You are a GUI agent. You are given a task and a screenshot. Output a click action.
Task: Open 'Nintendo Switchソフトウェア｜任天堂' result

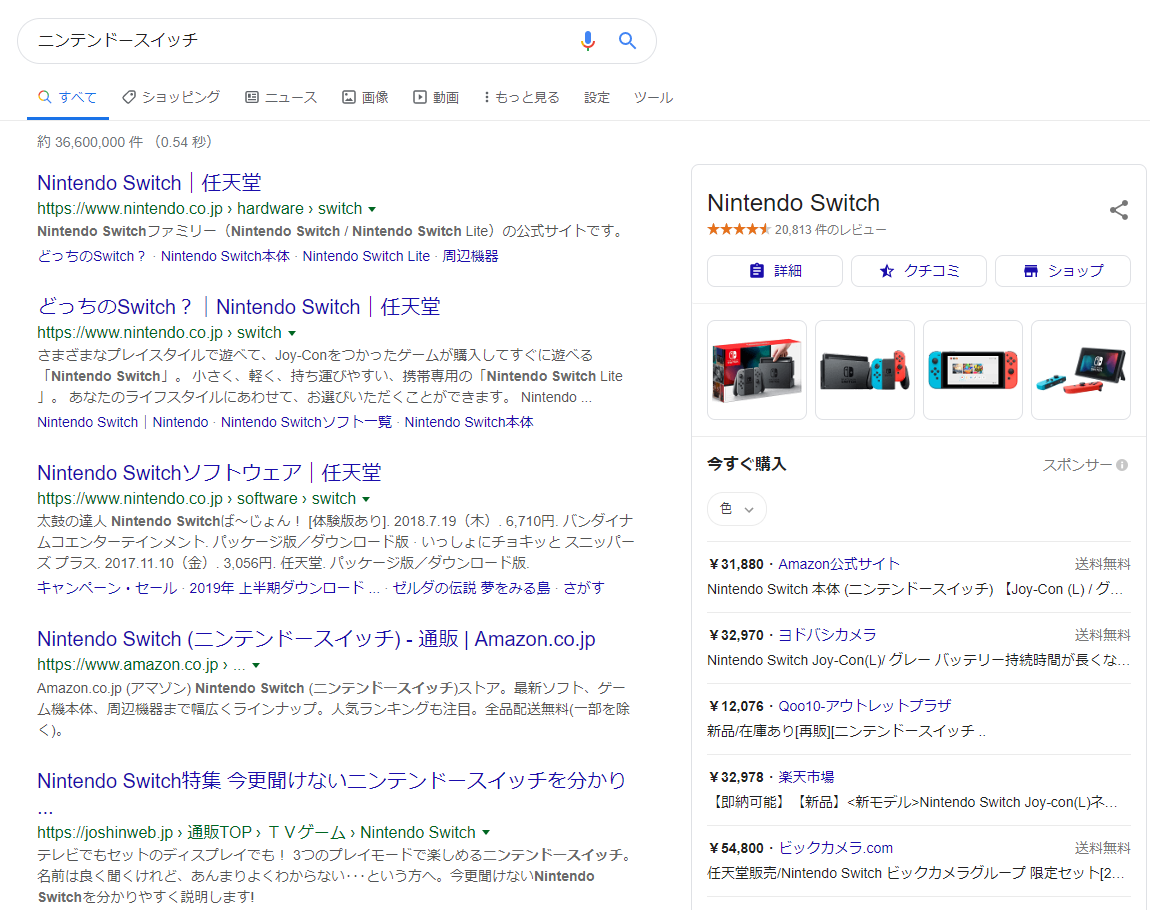pyautogui.click(x=210, y=473)
